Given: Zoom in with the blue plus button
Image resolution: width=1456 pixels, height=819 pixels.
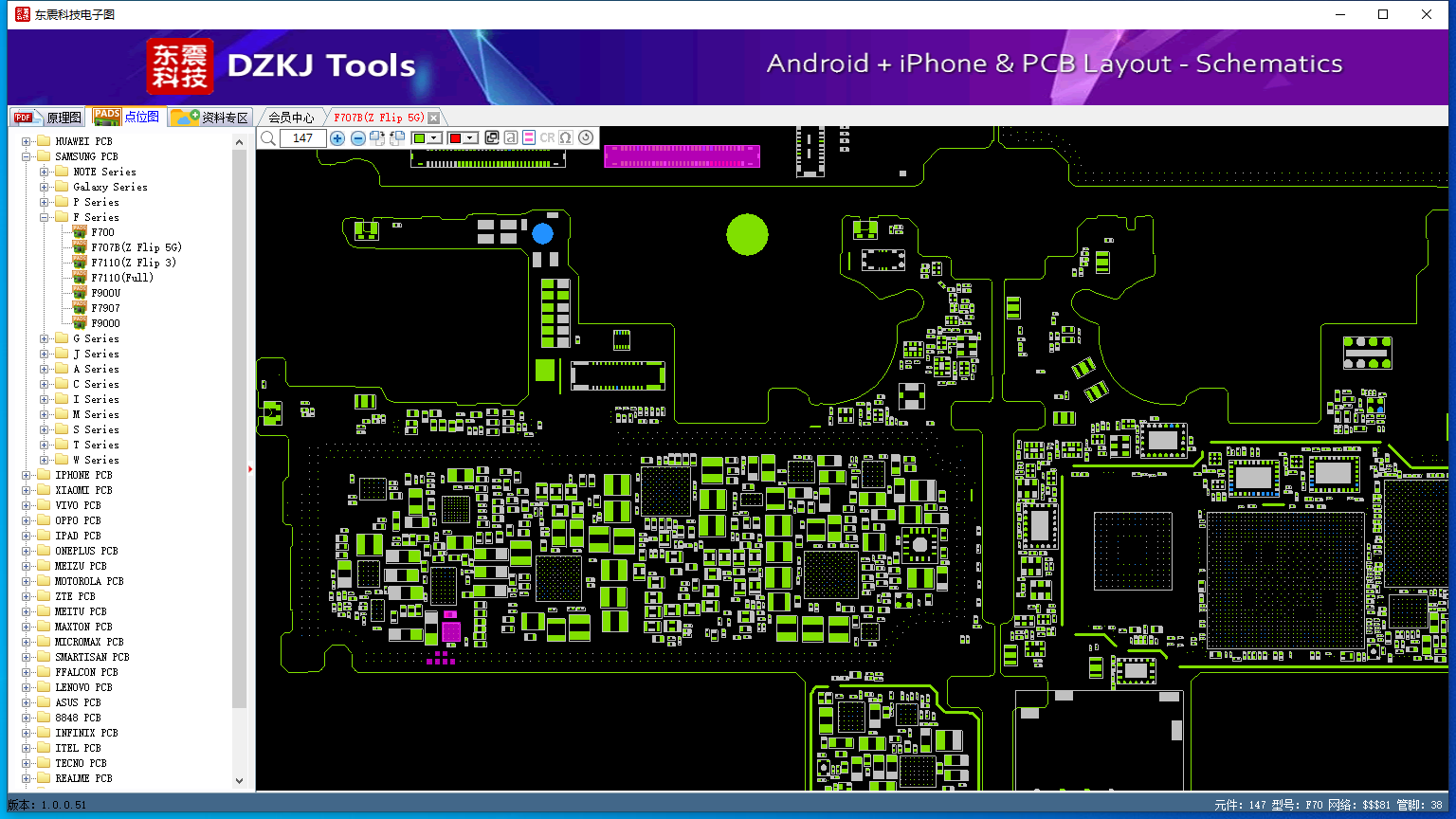Looking at the screenshot, I should tap(337, 138).
